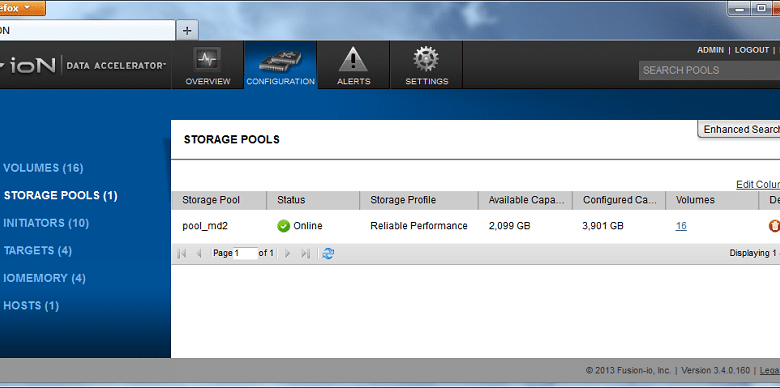This screenshot has height=388, width=780.
Task: Click the page number input field
Action: [x=245, y=253]
